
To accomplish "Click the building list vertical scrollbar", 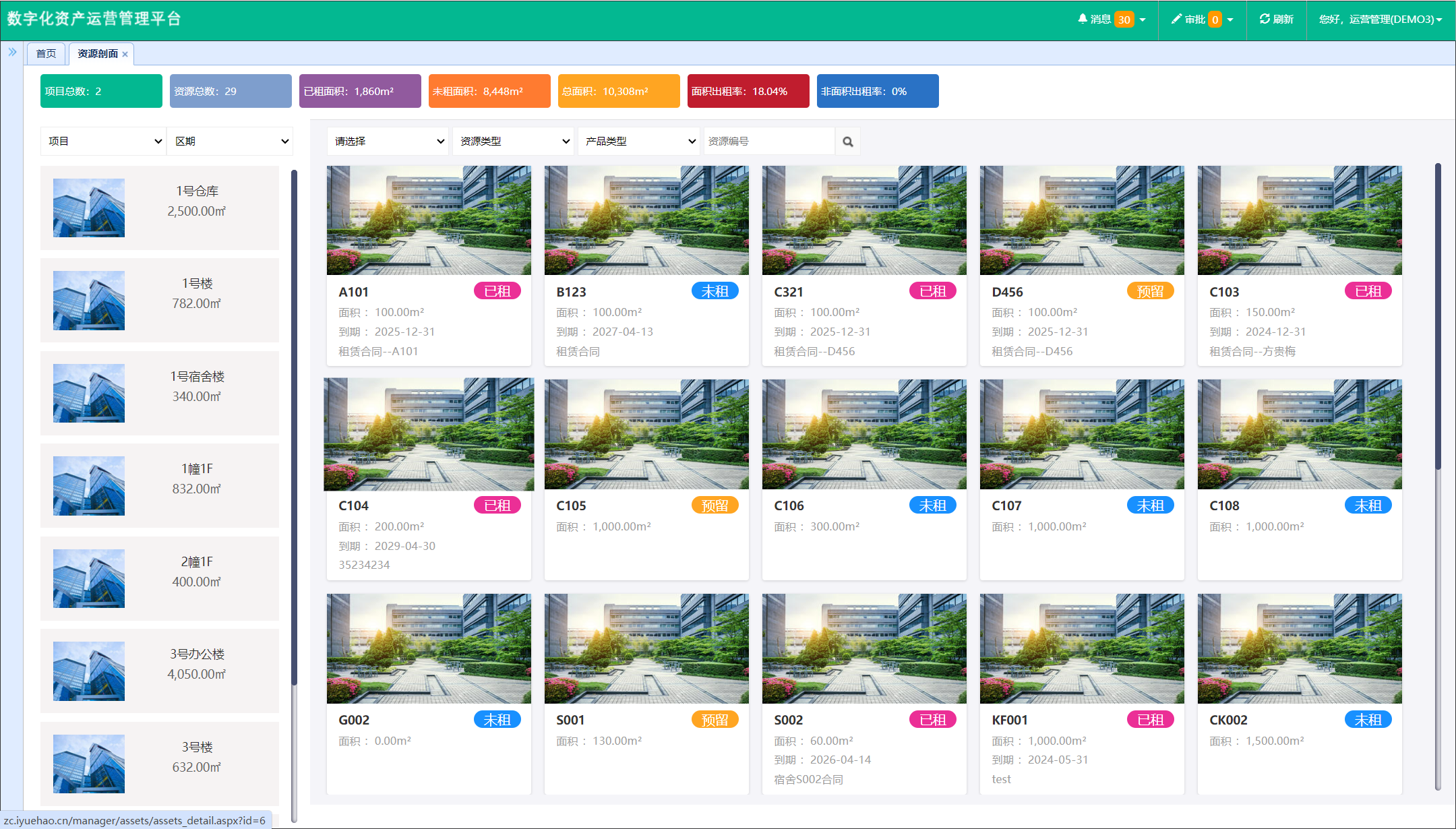I will 294,428.
